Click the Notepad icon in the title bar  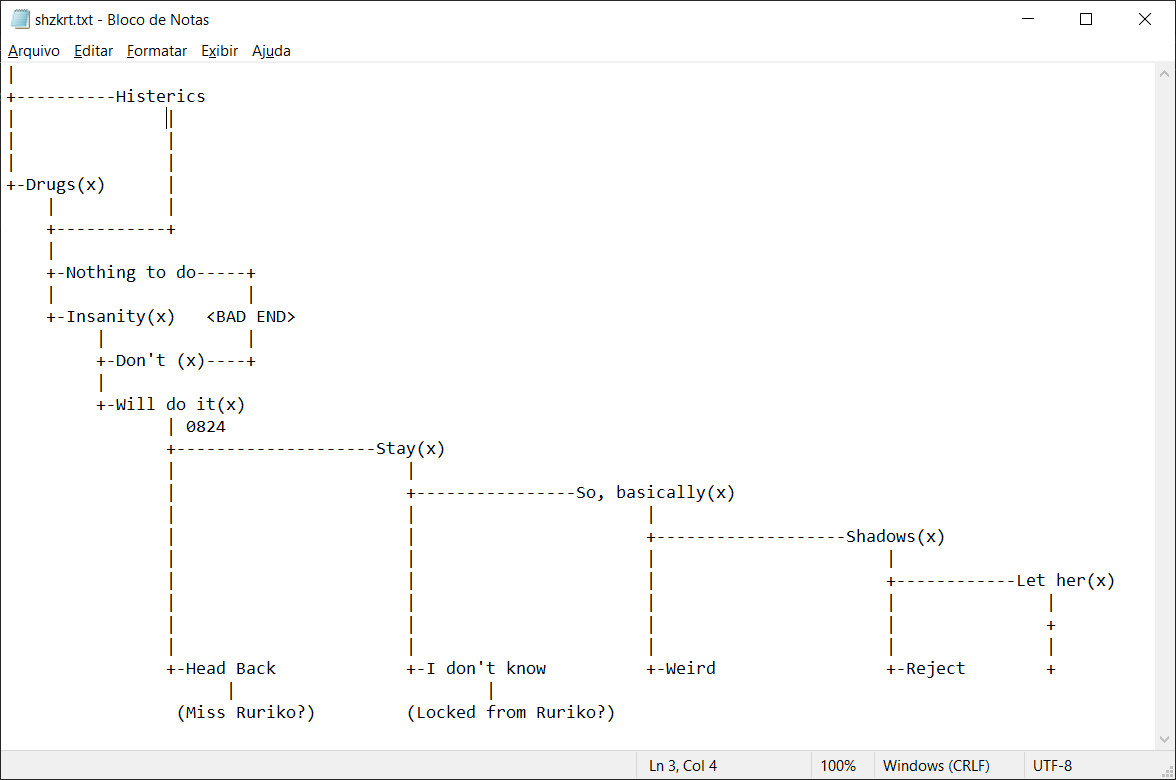click(x=20, y=20)
